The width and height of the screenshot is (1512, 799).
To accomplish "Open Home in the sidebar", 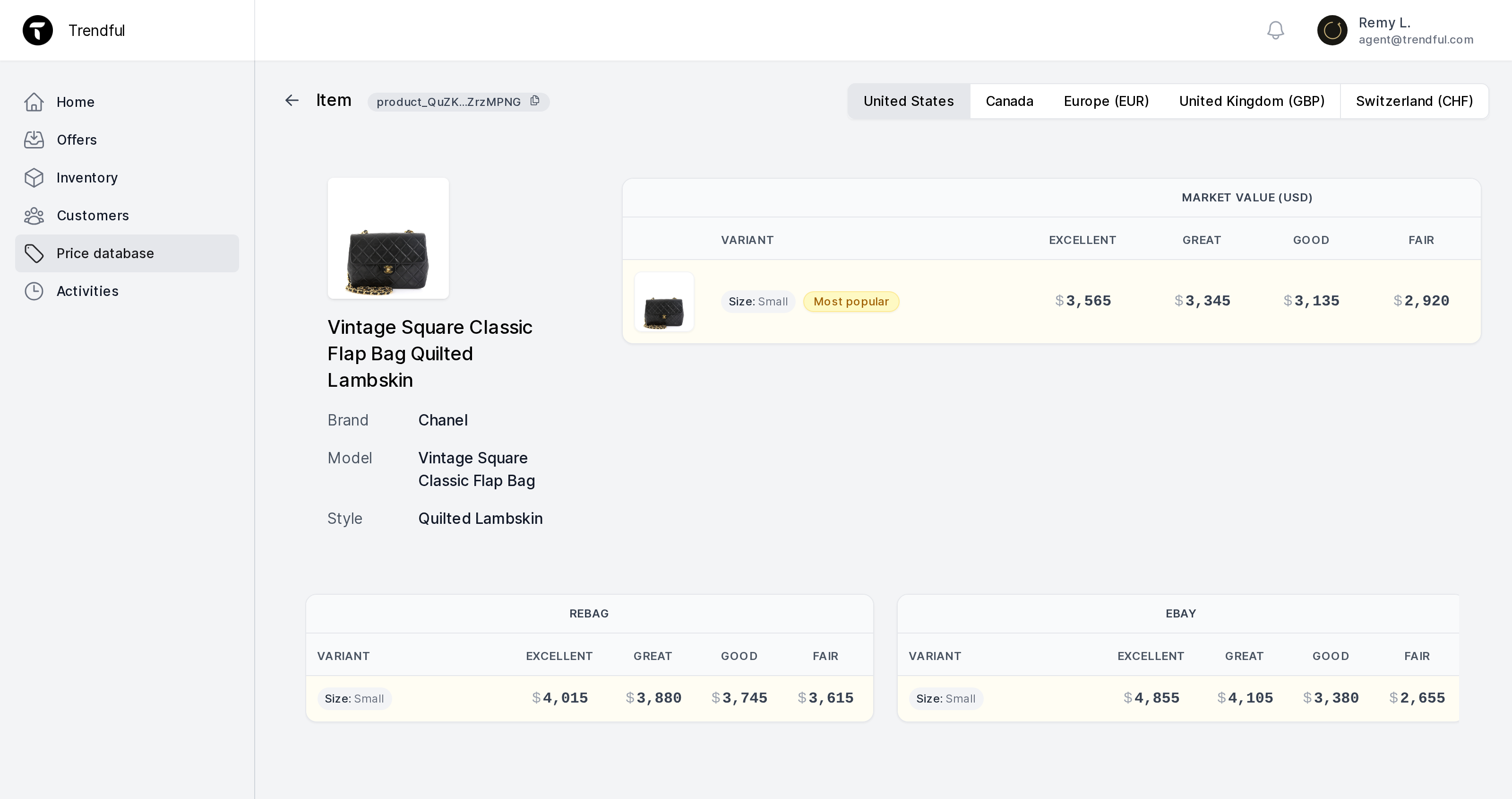I will [127, 102].
